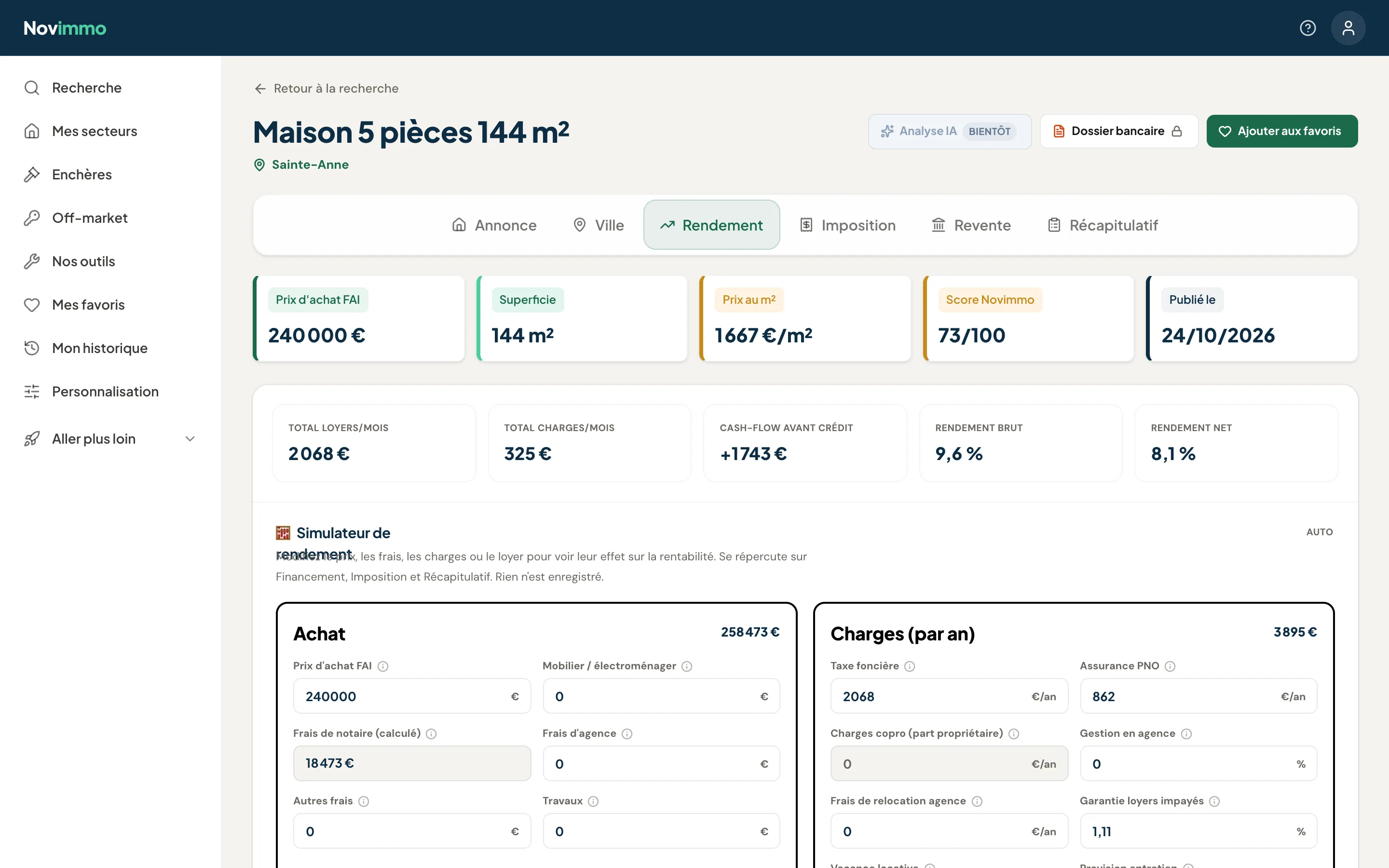Select the Rendement tab

coord(712,225)
